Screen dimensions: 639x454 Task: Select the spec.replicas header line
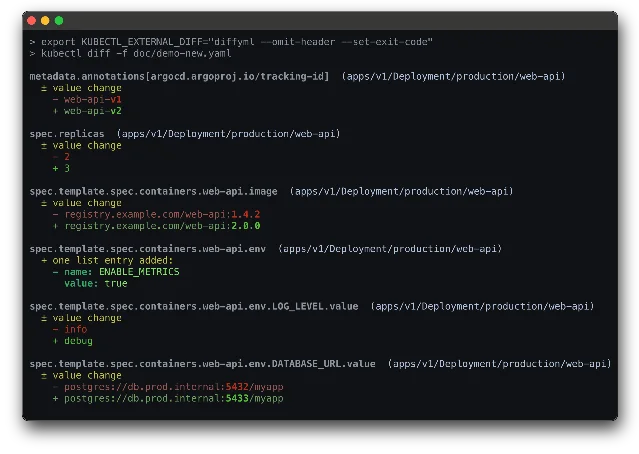[x=185, y=134]
